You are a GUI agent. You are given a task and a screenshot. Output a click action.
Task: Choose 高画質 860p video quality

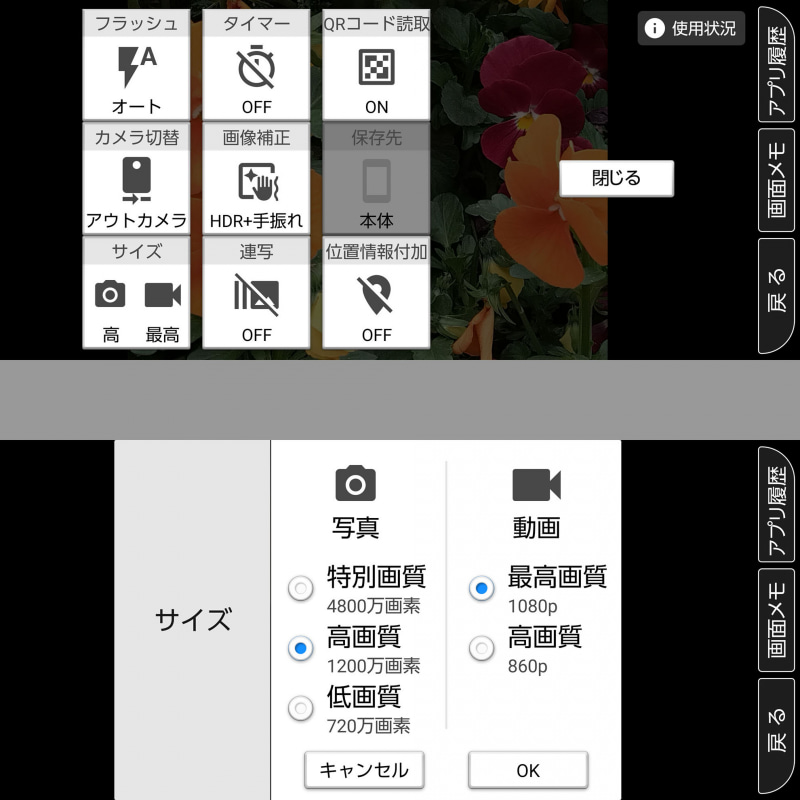(481, 648)
